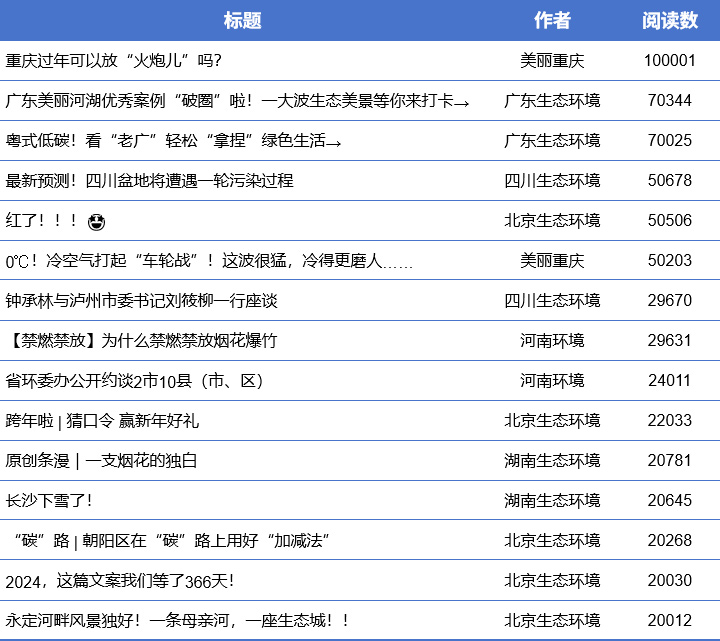Click author 河南环境 in the 24011 row
The width and height of the screenshot is (720, 641).
click(x=552, y=381)
